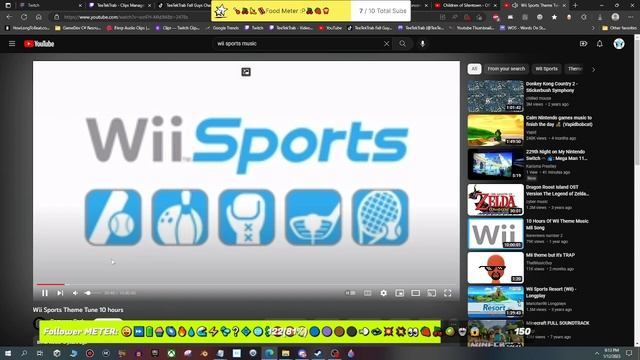Open Donkey Kong Country 2 Stickerbush Symphony thumbnail
The image size is (640, 360).
[x=496, y=96]
